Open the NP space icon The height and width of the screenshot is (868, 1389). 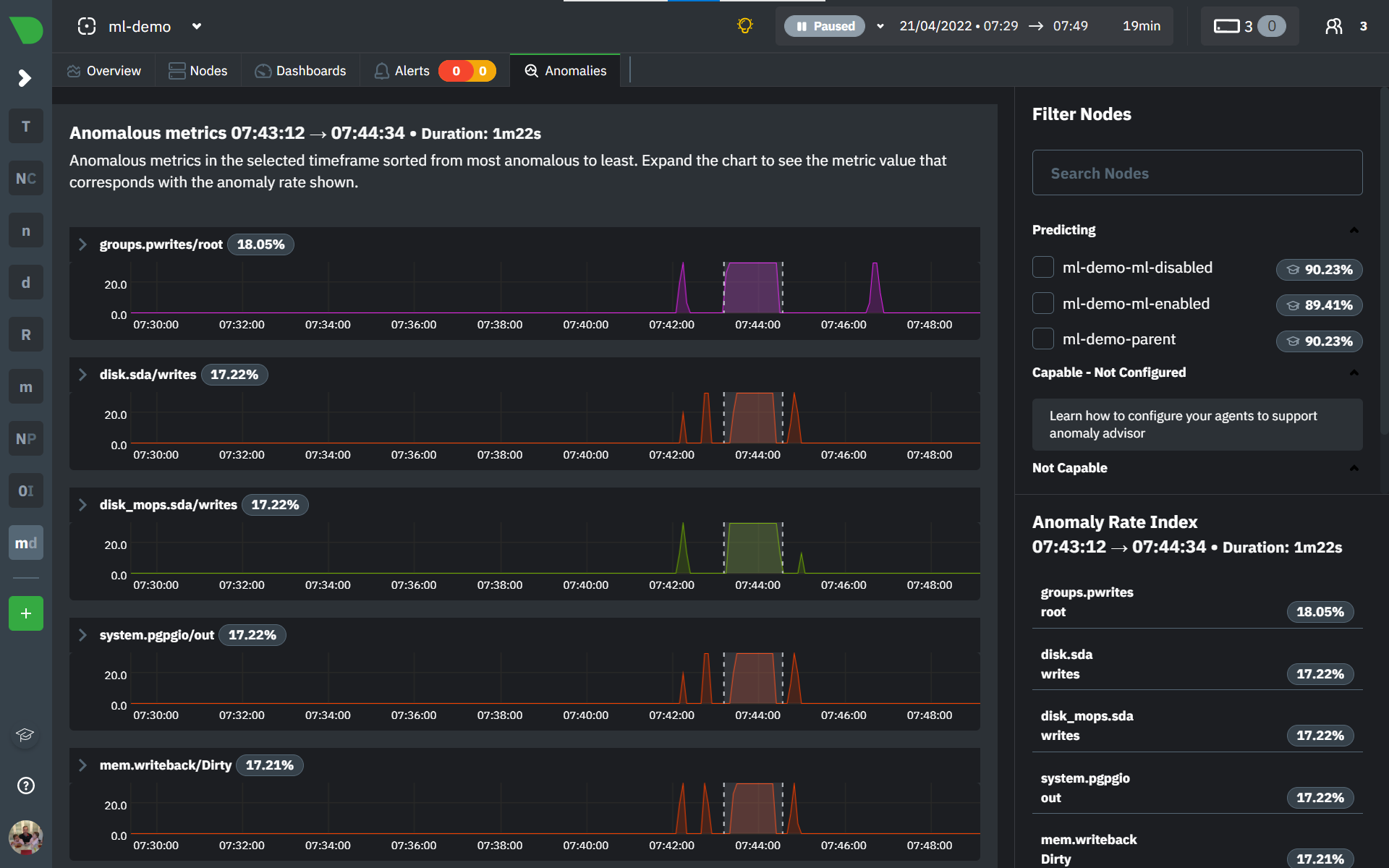(x=26, y=439)
